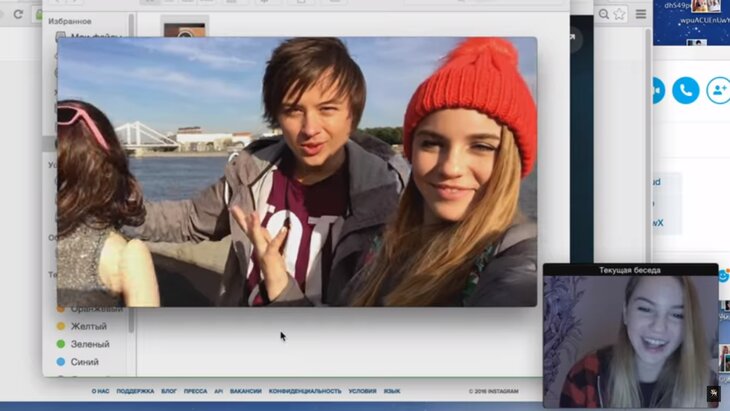730x411 pixels.
Task: Open the Вакансии footer link
Action: 245,391
